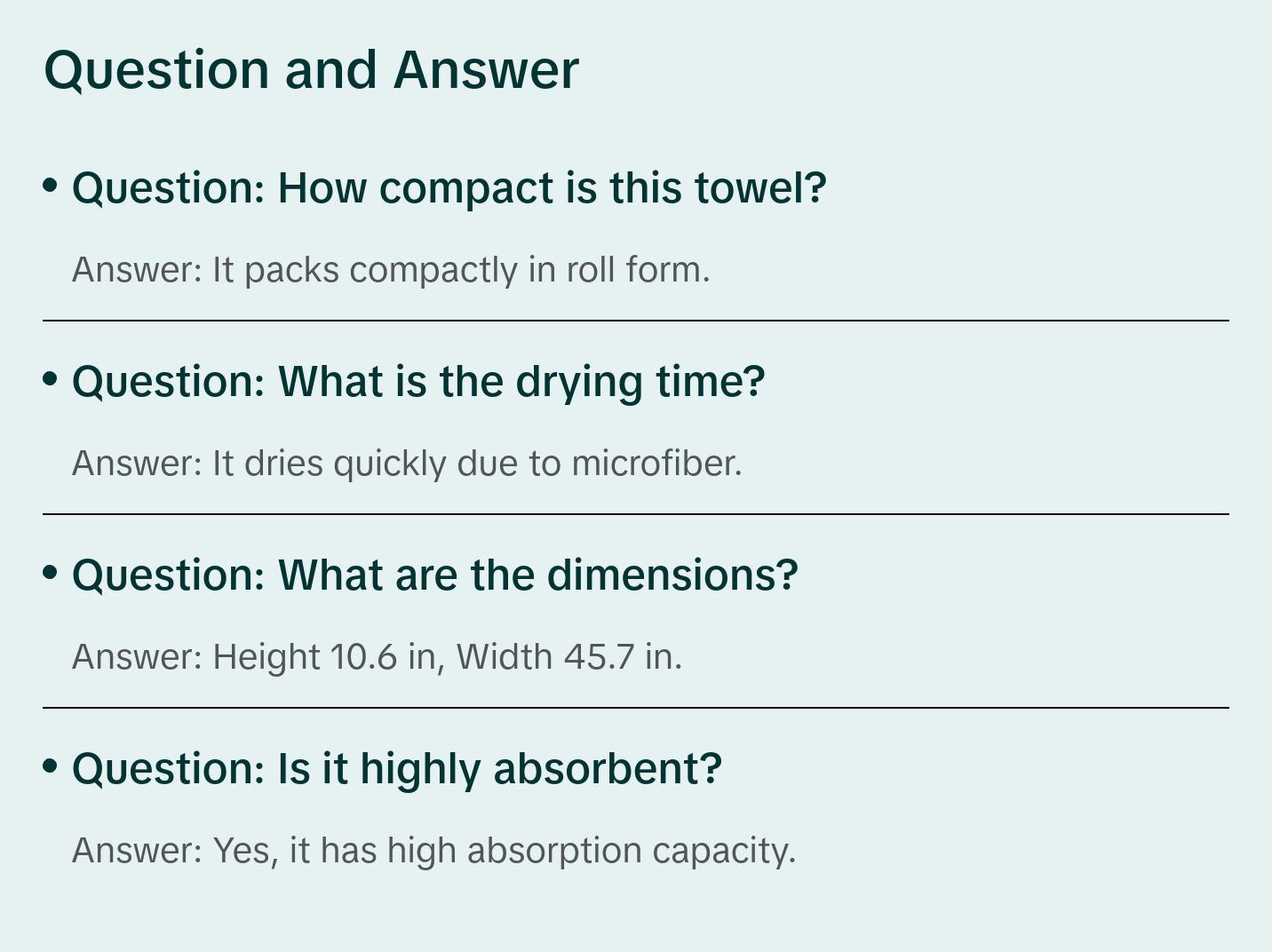
Task: Click the bullet beside the drying time question
Action: point(51,379)
